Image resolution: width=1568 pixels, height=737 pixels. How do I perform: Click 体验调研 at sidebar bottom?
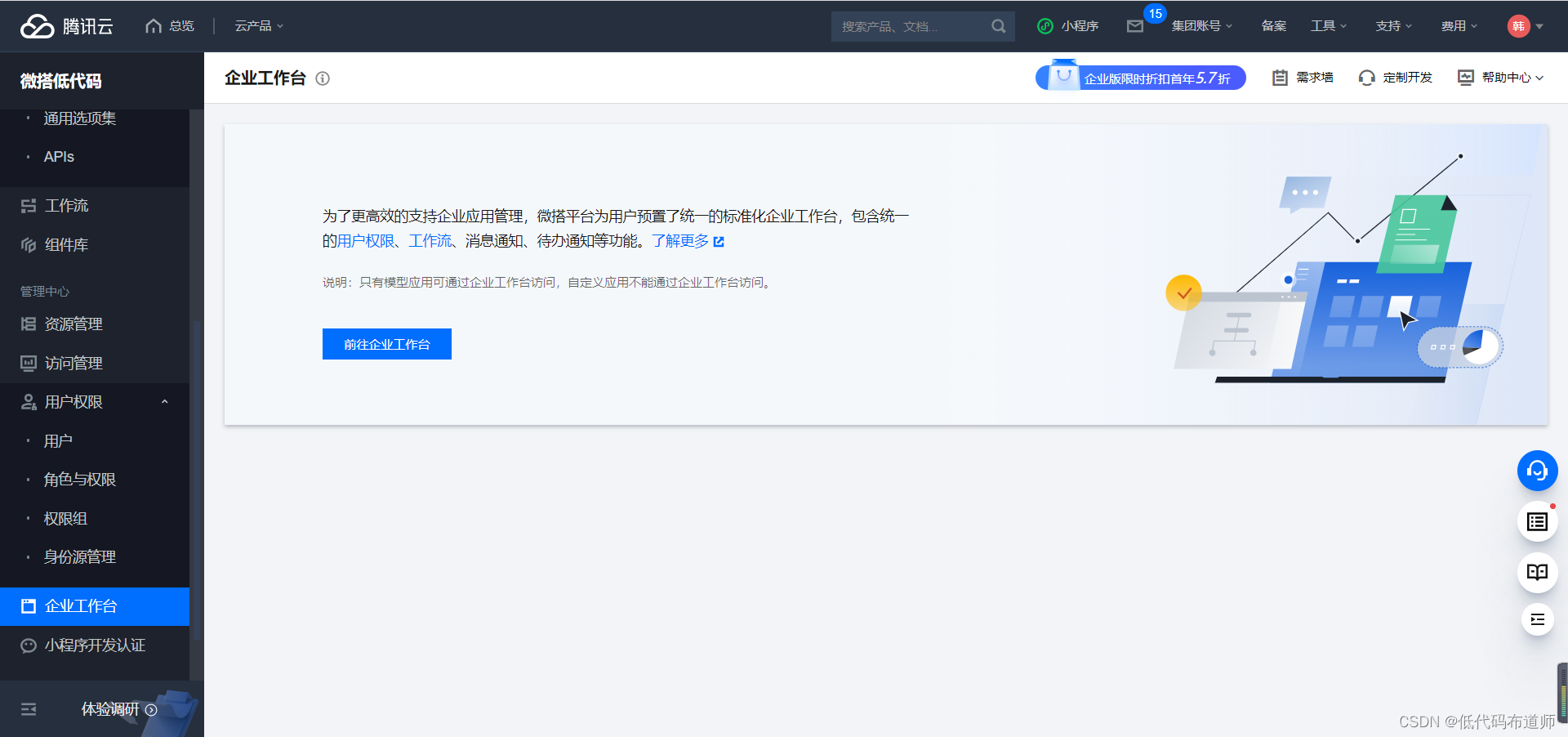click(110, 709)
